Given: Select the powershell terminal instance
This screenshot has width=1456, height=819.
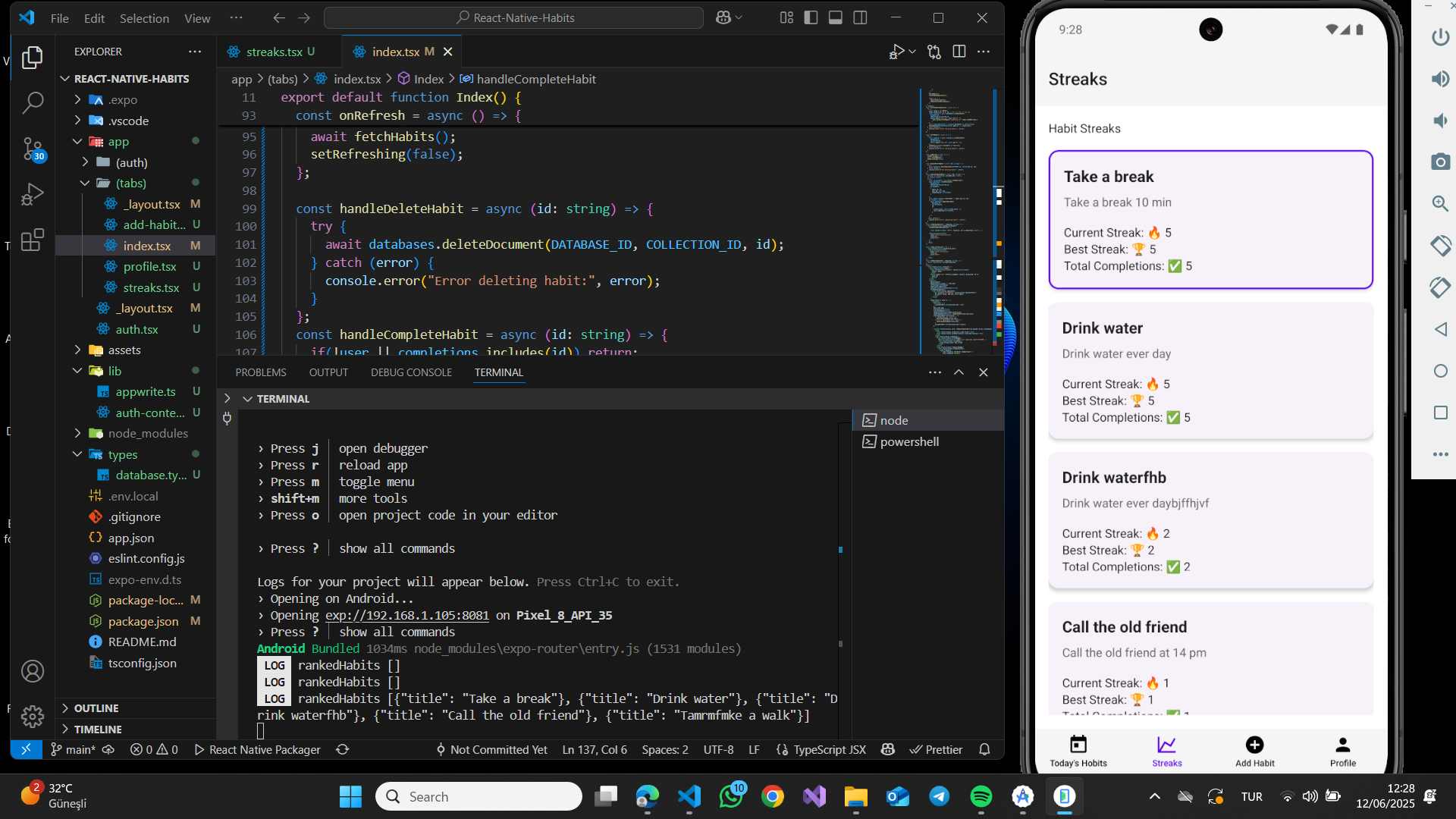Looking at the screenshot, I should coord(908,441).
